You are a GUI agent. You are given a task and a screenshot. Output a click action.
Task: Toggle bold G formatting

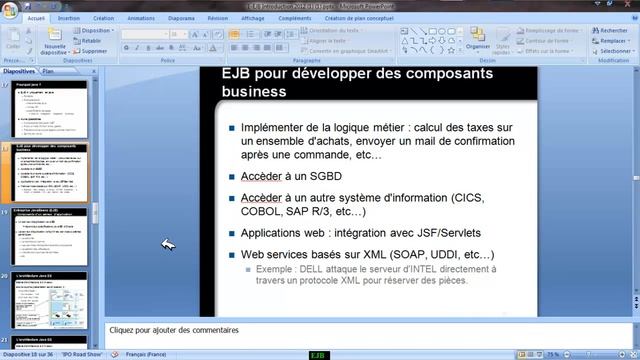127,48
